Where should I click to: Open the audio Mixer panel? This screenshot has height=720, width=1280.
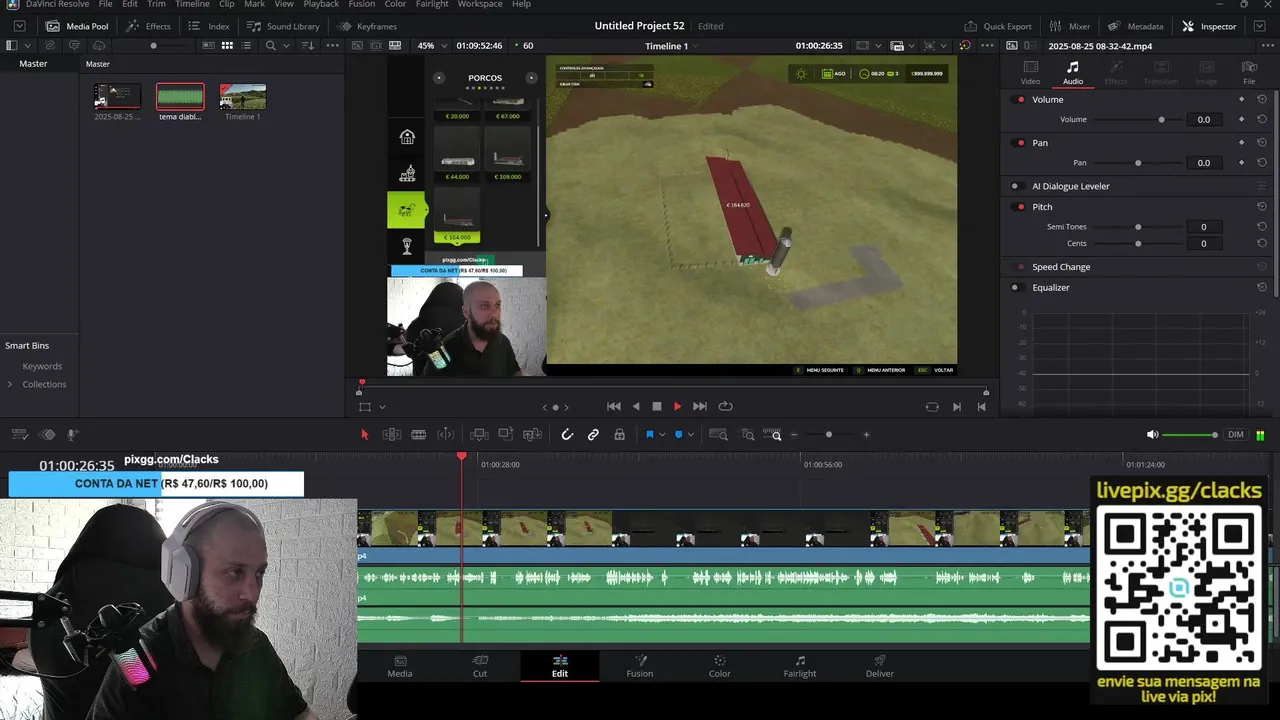(x=1069, y=26)
